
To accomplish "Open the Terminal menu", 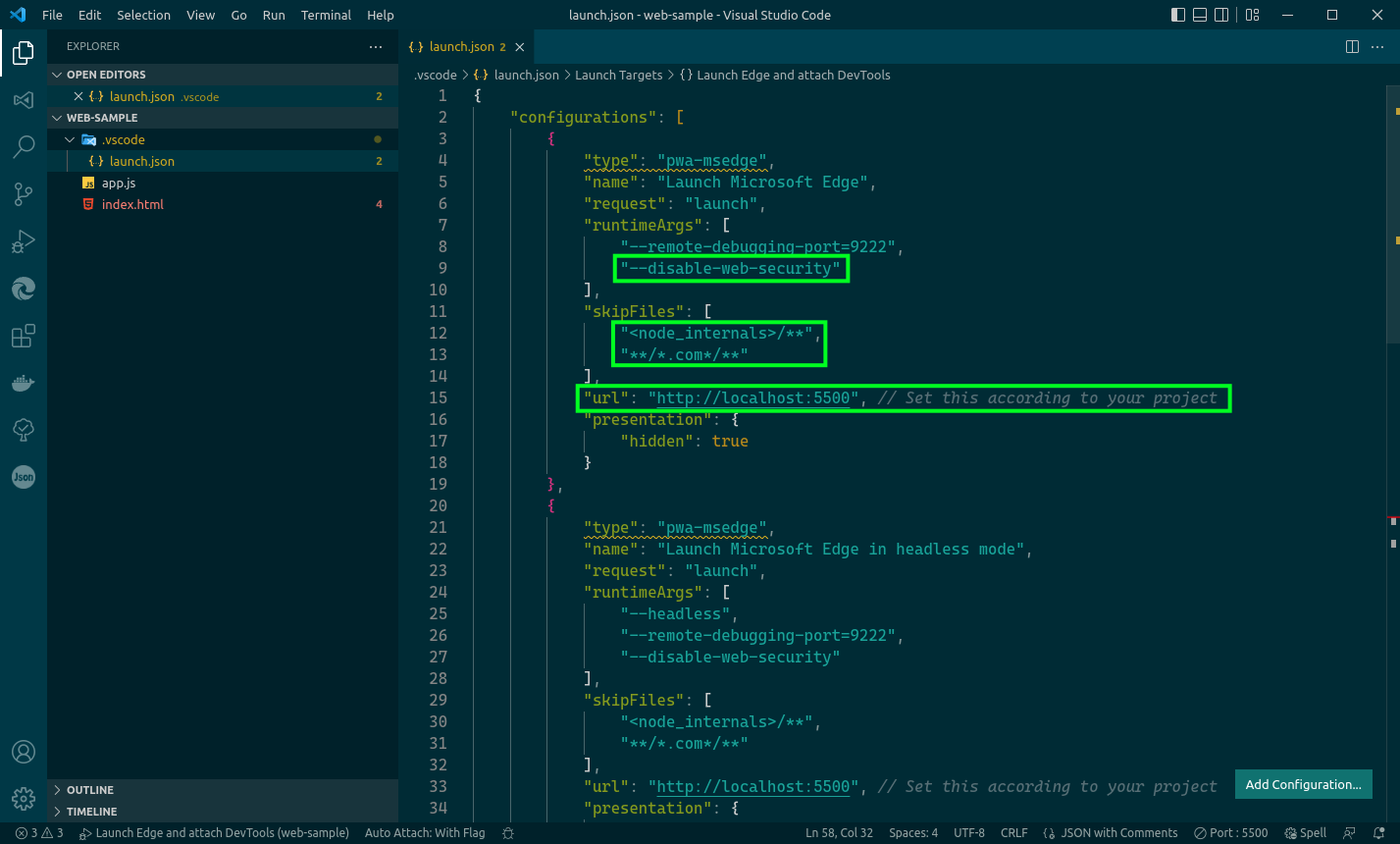I will coord(325,15).
